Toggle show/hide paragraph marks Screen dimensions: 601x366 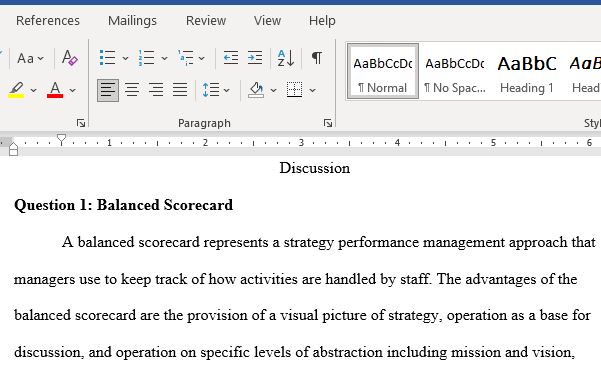tap(317, 58)
